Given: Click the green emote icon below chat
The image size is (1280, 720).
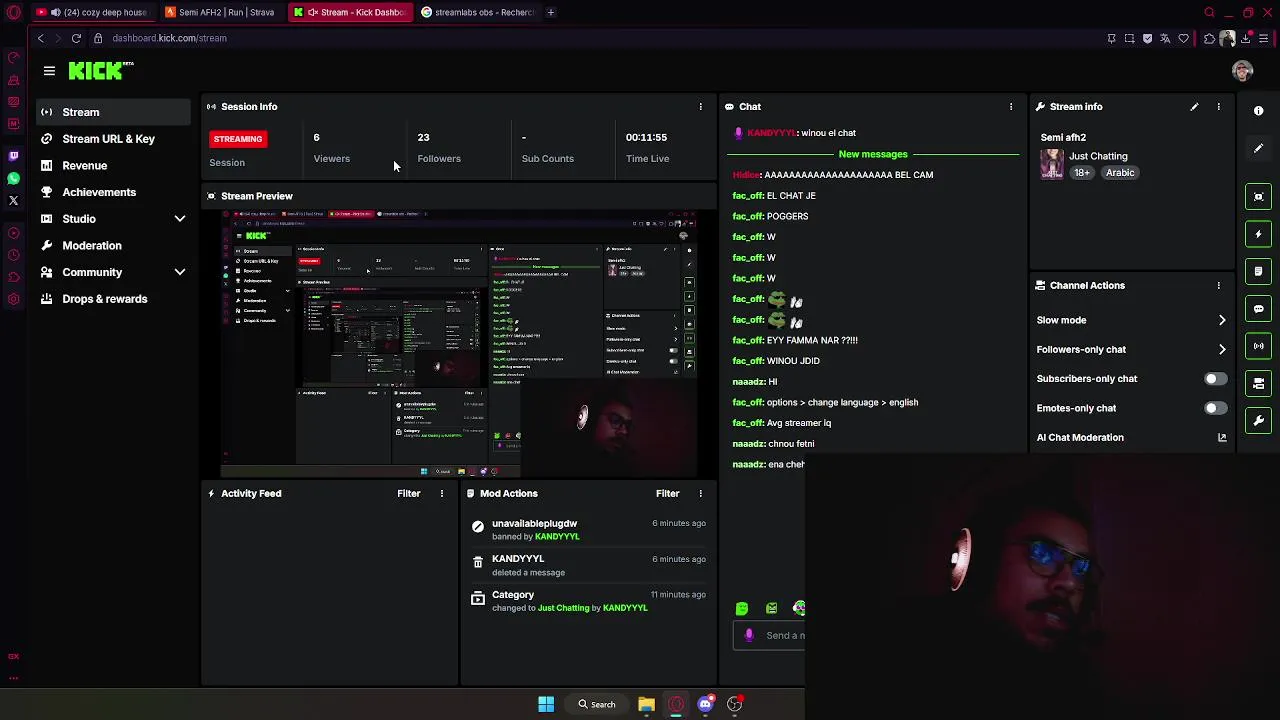Looking at the screenshot, I should coord(741,608).
